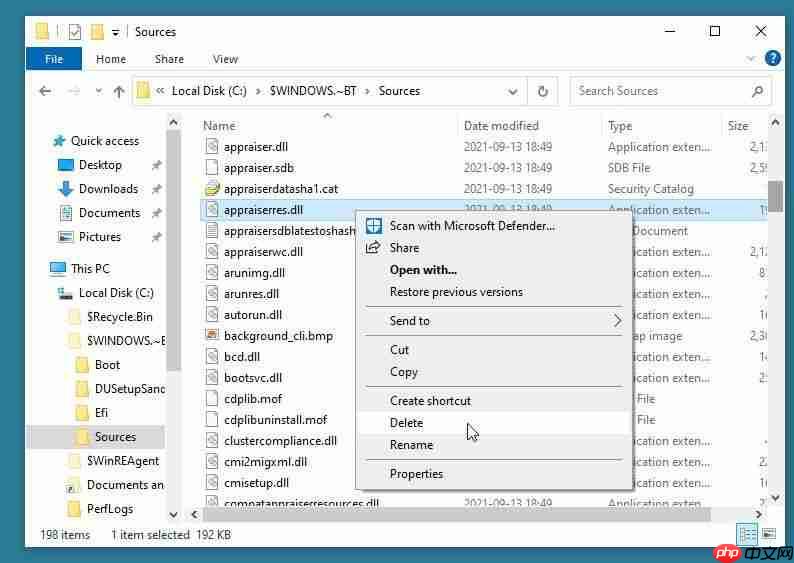Viewport: 794px width, 563px height.
Task: Click the Forward navigation arrow
Action: point(74,91)
